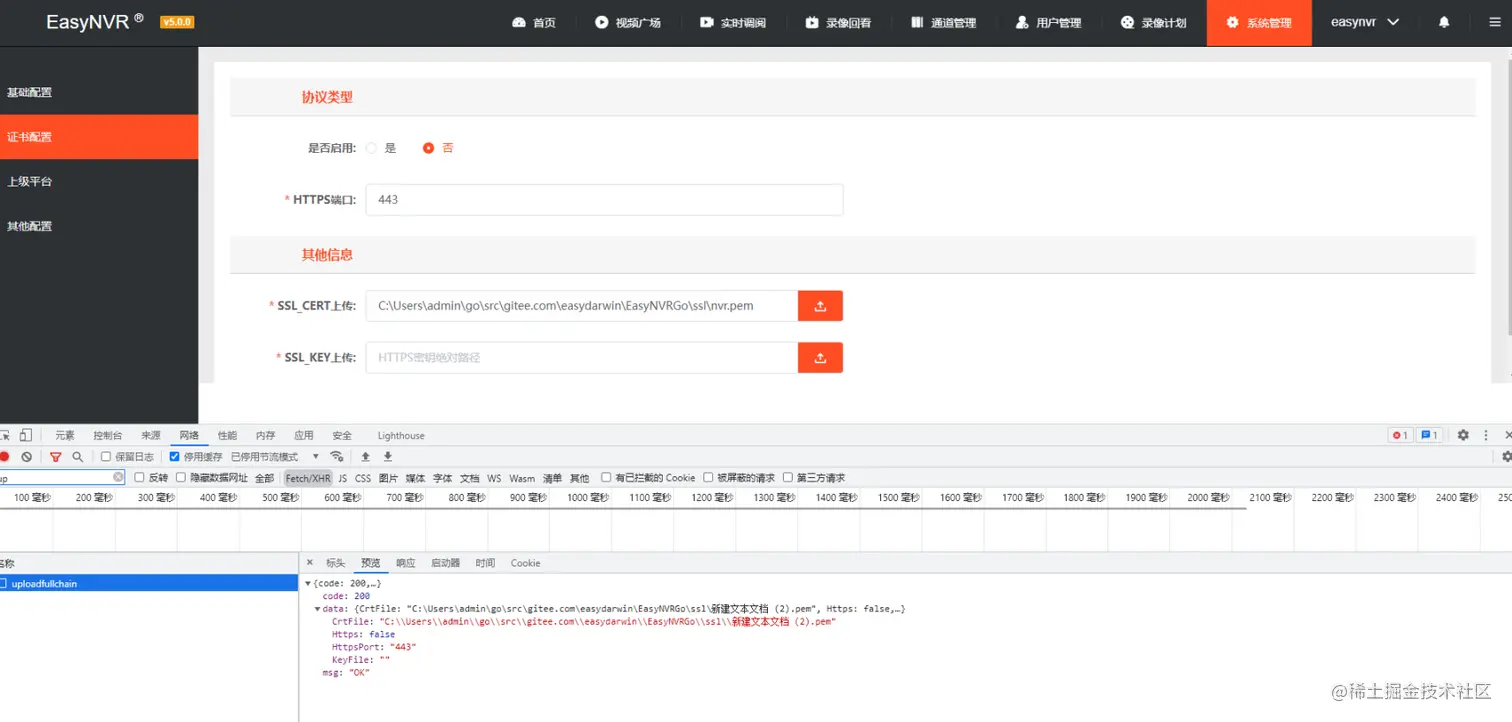Click the HTTPS端口 input field
This screenshot has width=1512, height=722.
[604, 199]
